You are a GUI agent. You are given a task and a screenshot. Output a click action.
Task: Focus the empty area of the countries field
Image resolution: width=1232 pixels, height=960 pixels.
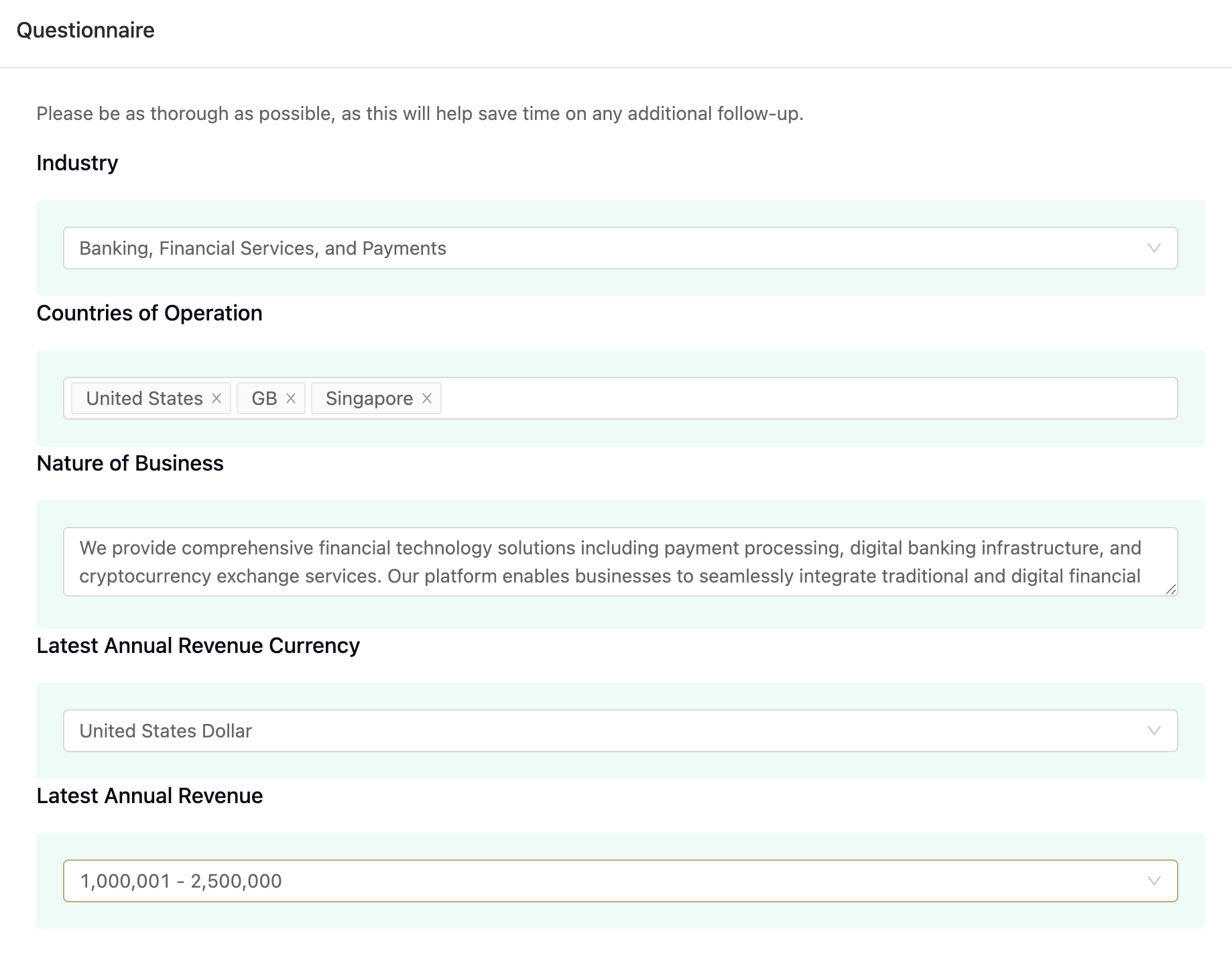tap(808, 398)
